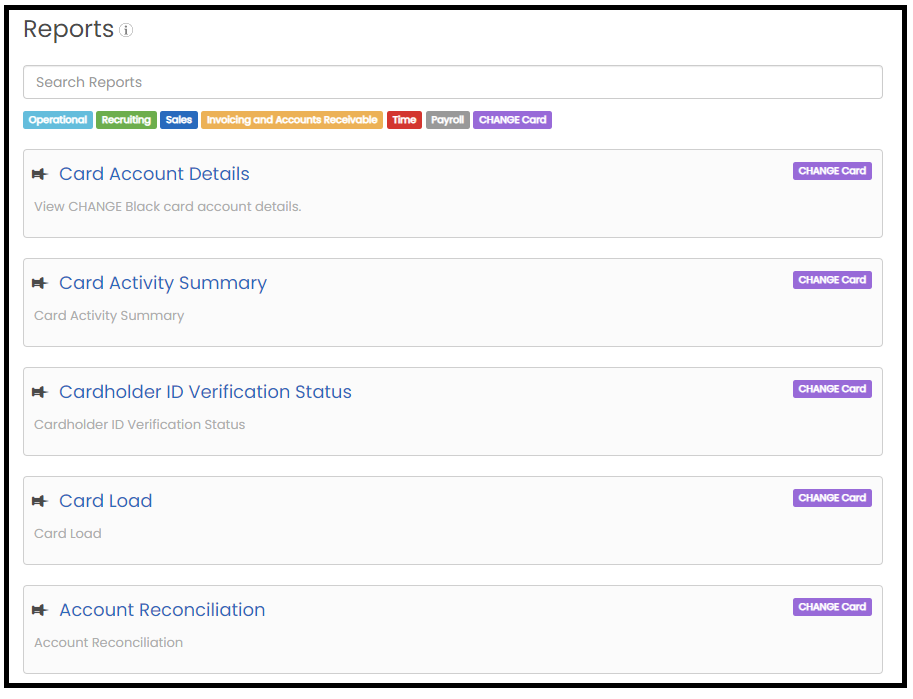The height and width of the screenshot is (699, 913).
Task: Click into the Search Reports field
Action: point(452,82)
